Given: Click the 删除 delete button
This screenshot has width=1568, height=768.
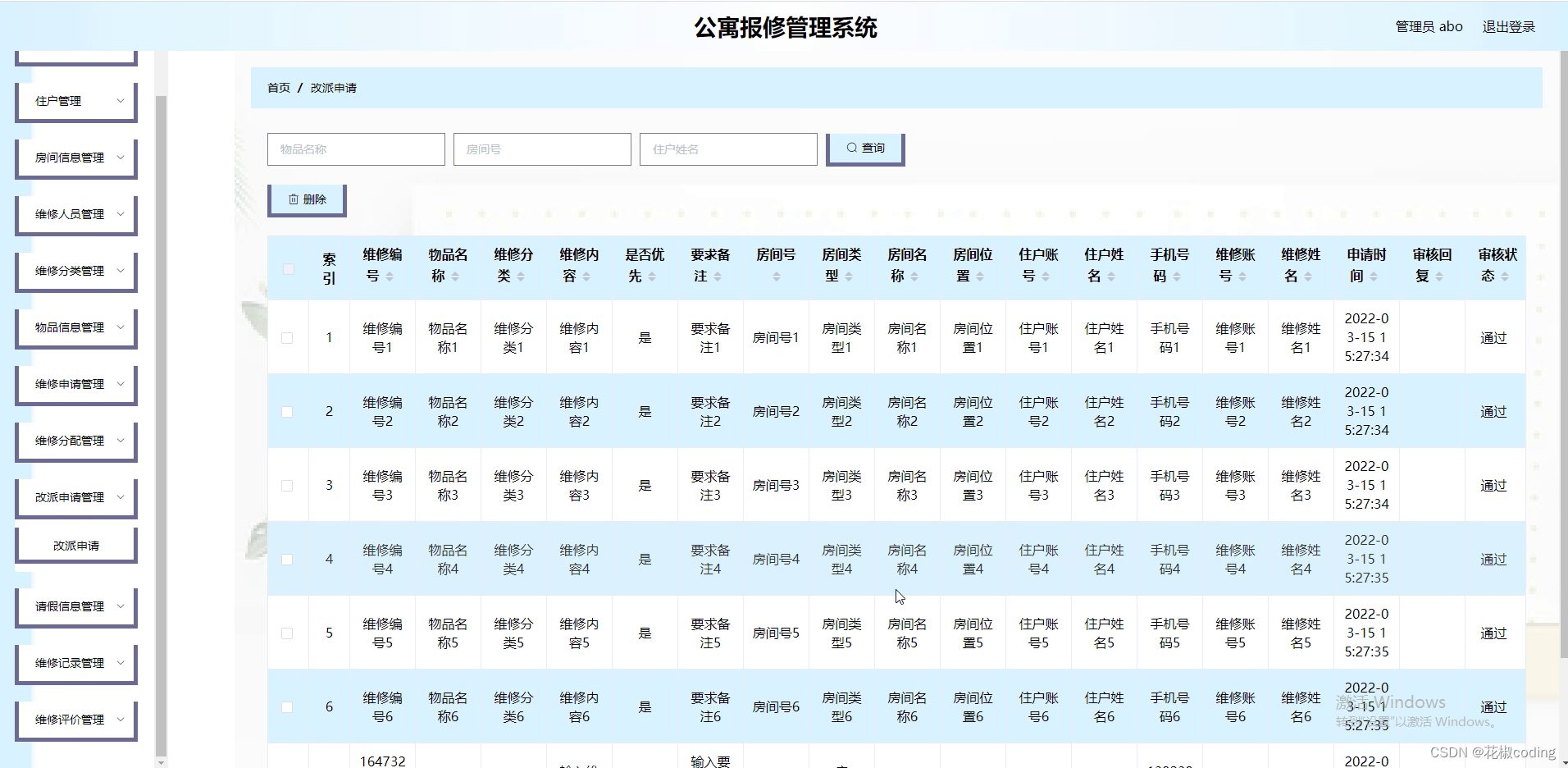Looking at the screenshot, I should pos(307,199).
